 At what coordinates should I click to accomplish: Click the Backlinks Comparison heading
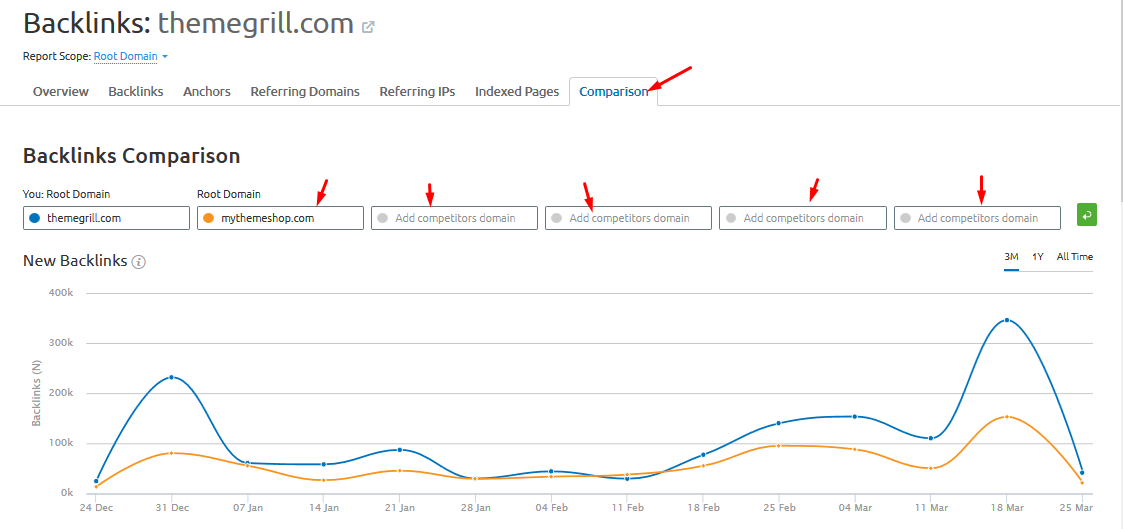click(x=132, y=155)
